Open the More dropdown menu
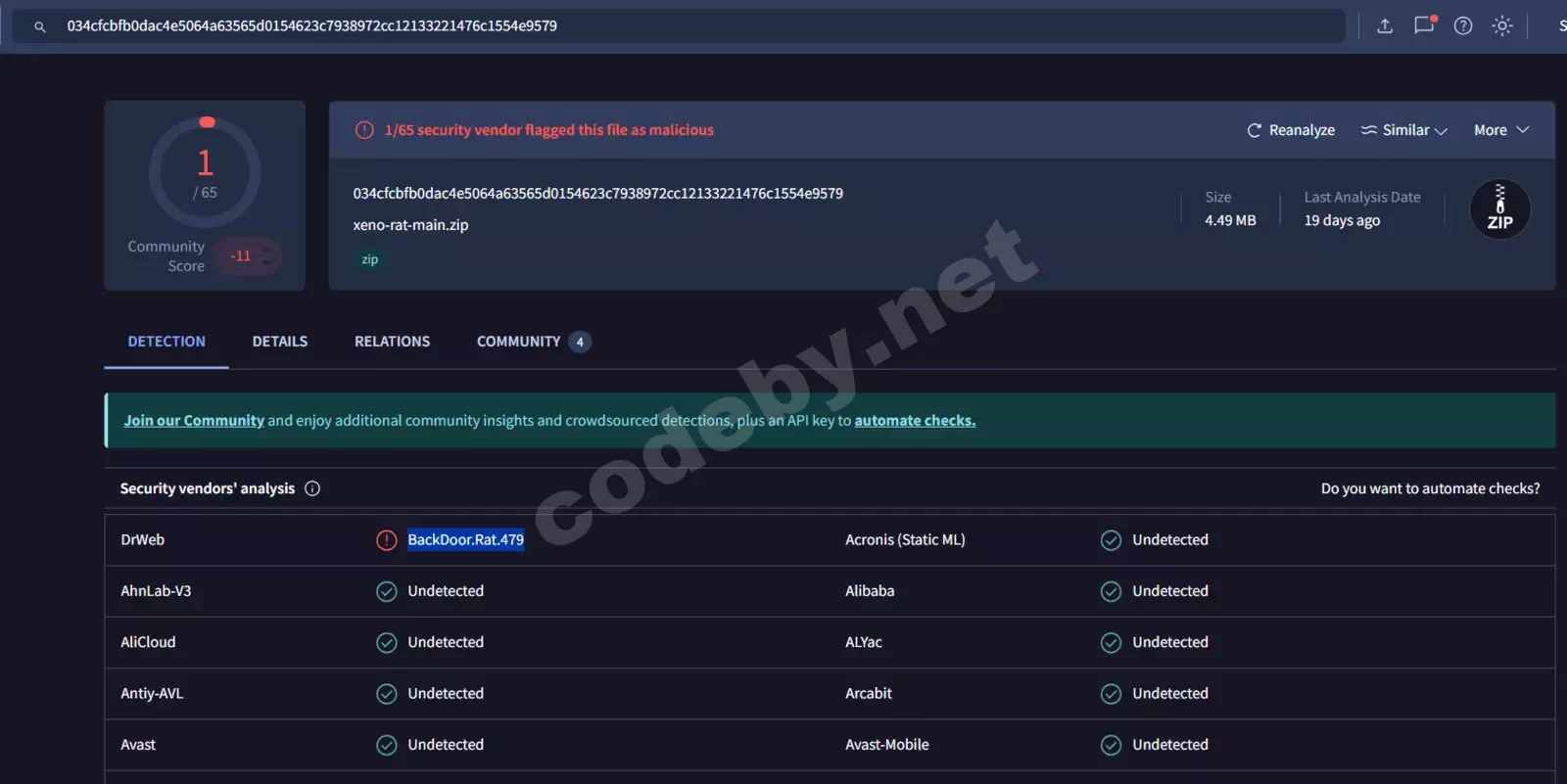 click(1501, 130)
